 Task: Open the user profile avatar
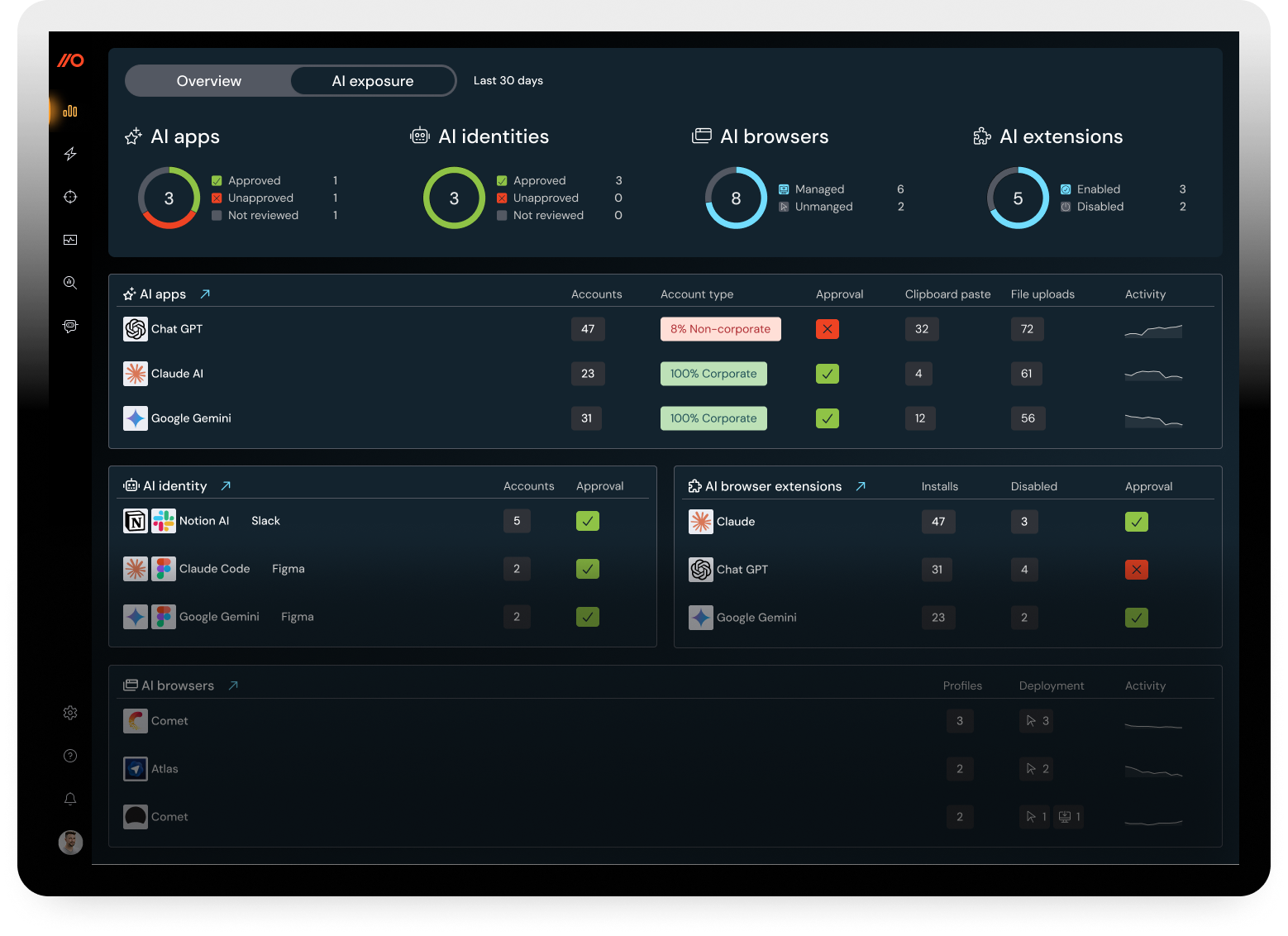tap(70, 843)
